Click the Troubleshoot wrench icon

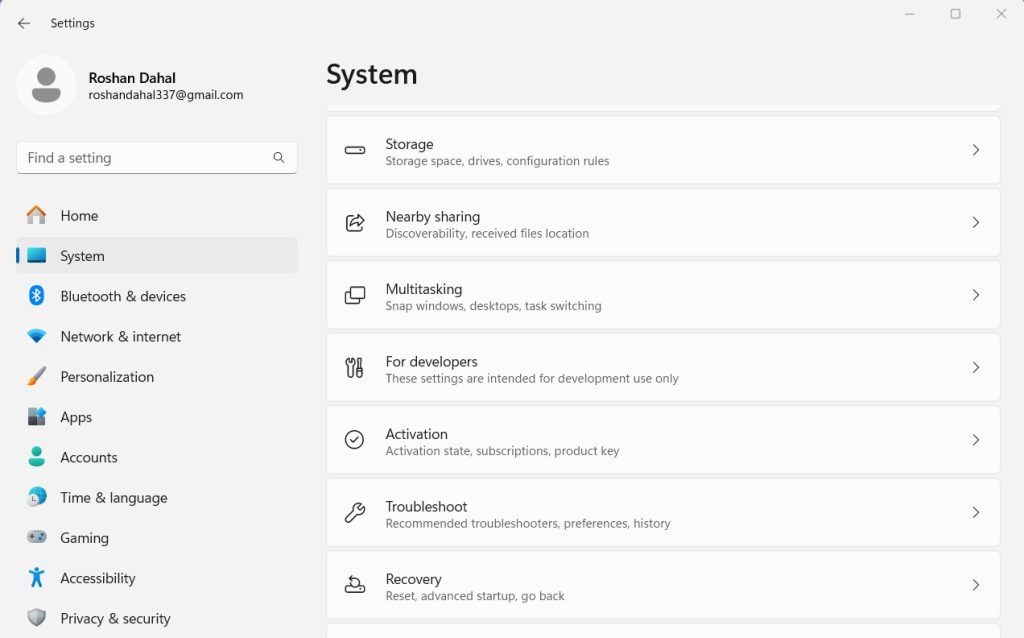tap(355, 513)
